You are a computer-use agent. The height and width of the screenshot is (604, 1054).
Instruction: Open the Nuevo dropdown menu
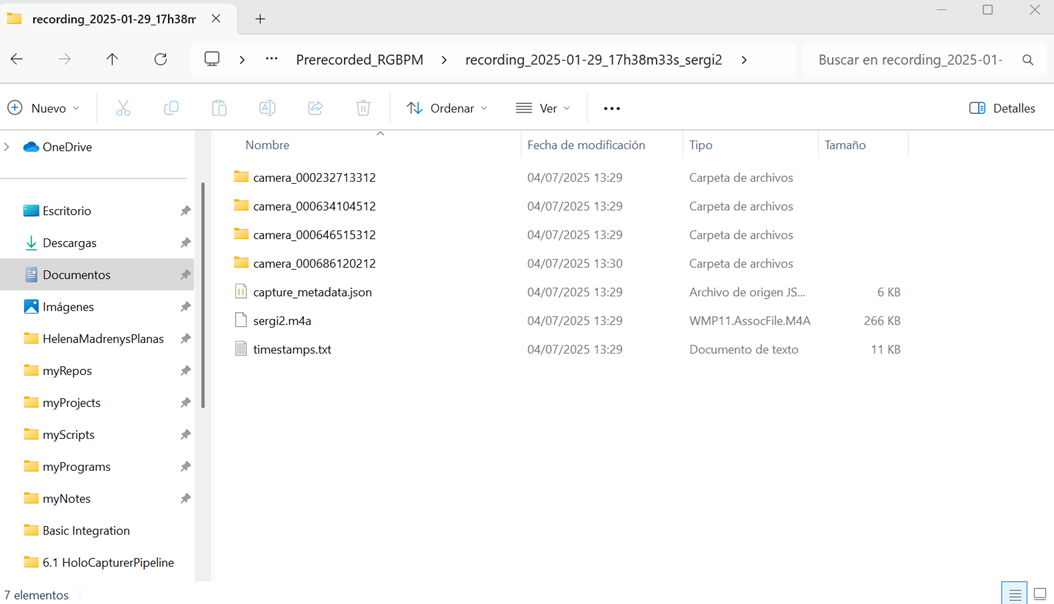44,108
